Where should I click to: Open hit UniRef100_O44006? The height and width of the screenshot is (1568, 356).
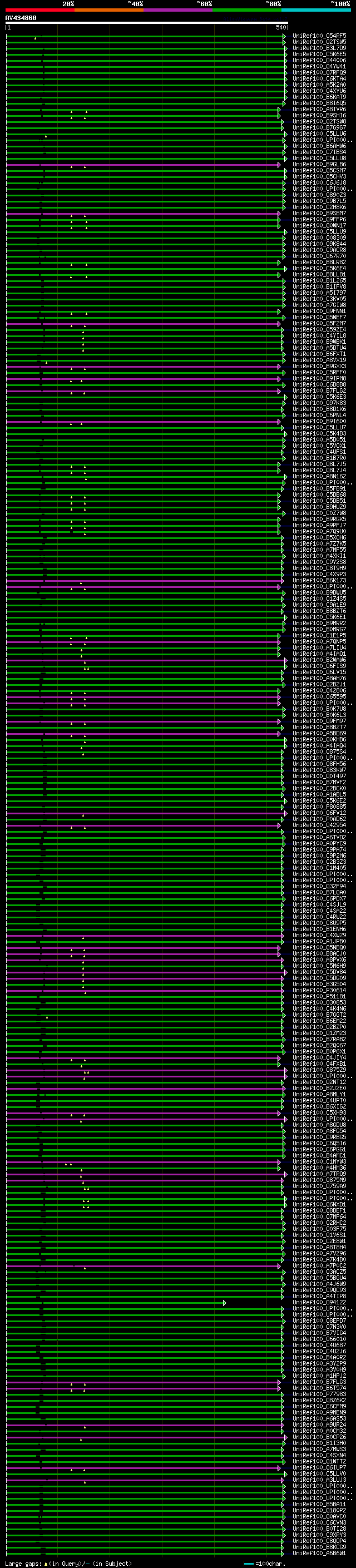tap(319, 60)
